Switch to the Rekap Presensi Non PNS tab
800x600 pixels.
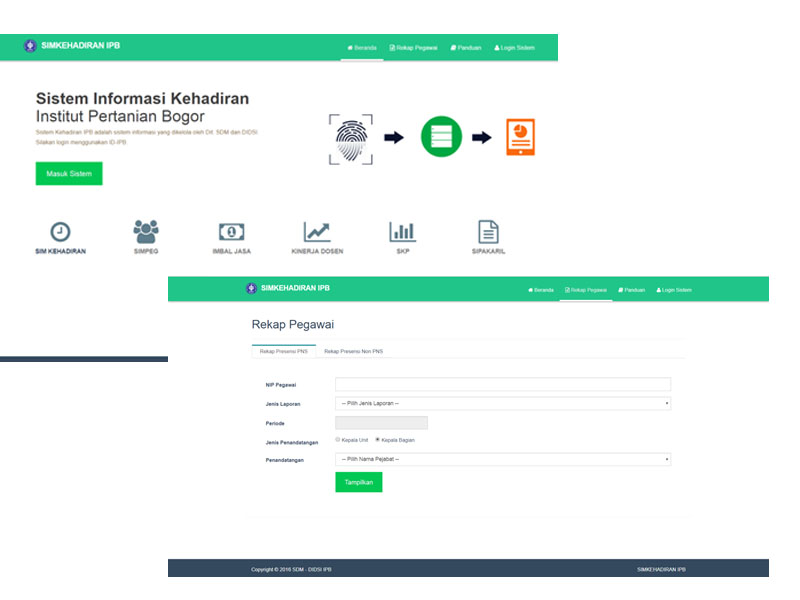pyautogui.click(x=353, y=352)
